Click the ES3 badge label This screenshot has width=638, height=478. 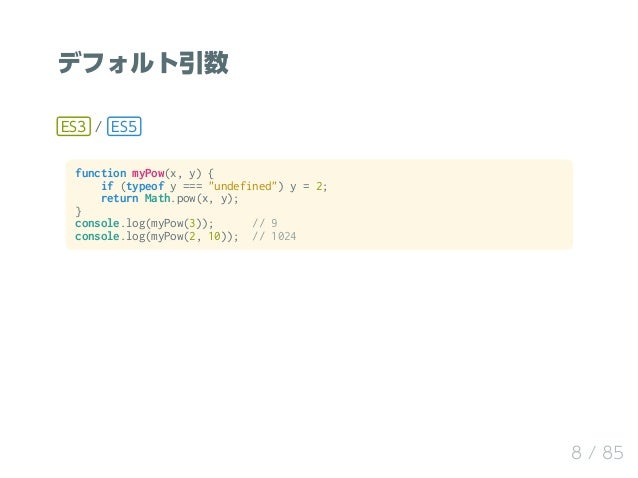click(x=74, y=126)
